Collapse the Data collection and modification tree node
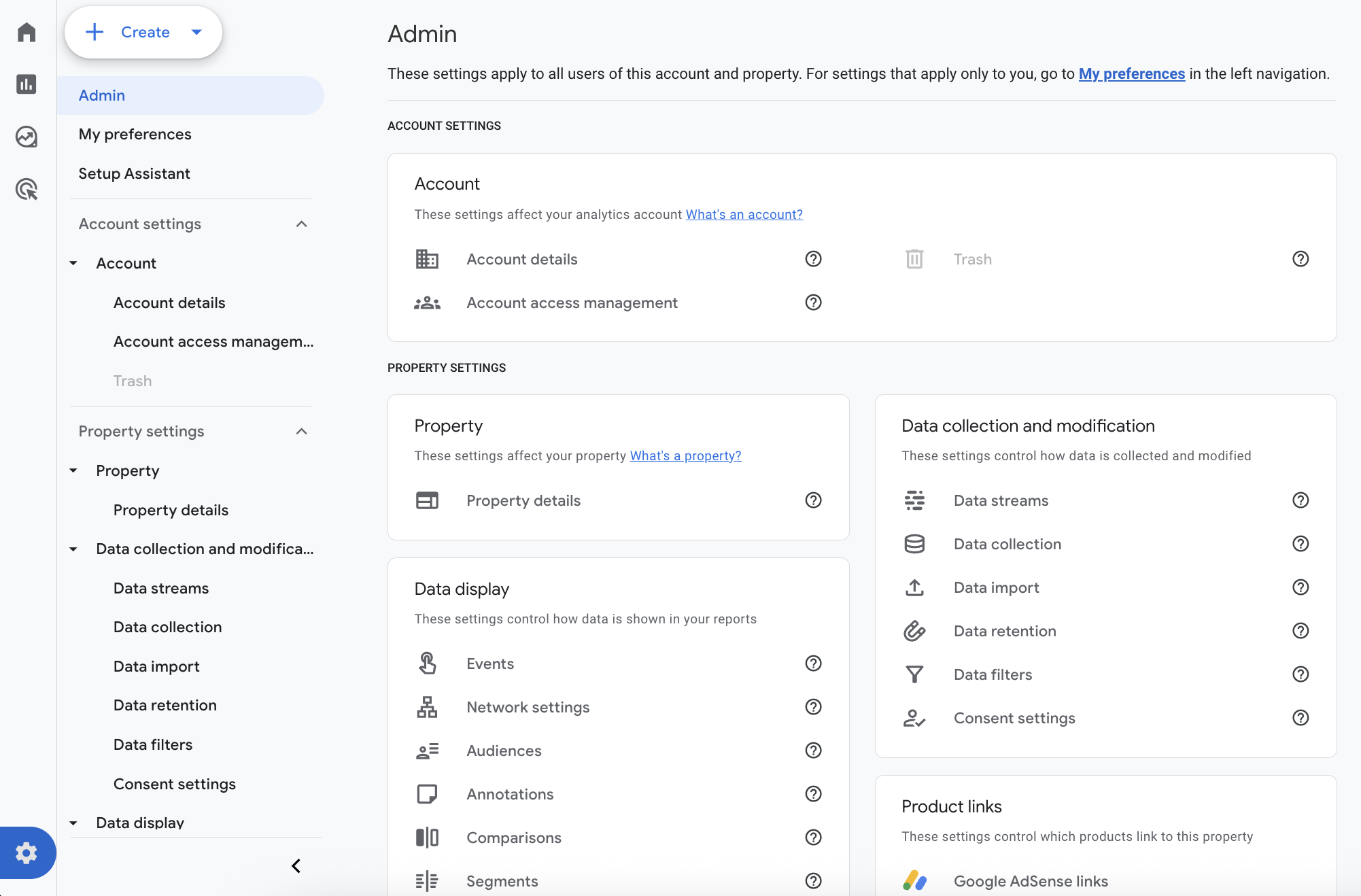The width and height of the screenshot is (1361, 896). click(x=73, y=549)
